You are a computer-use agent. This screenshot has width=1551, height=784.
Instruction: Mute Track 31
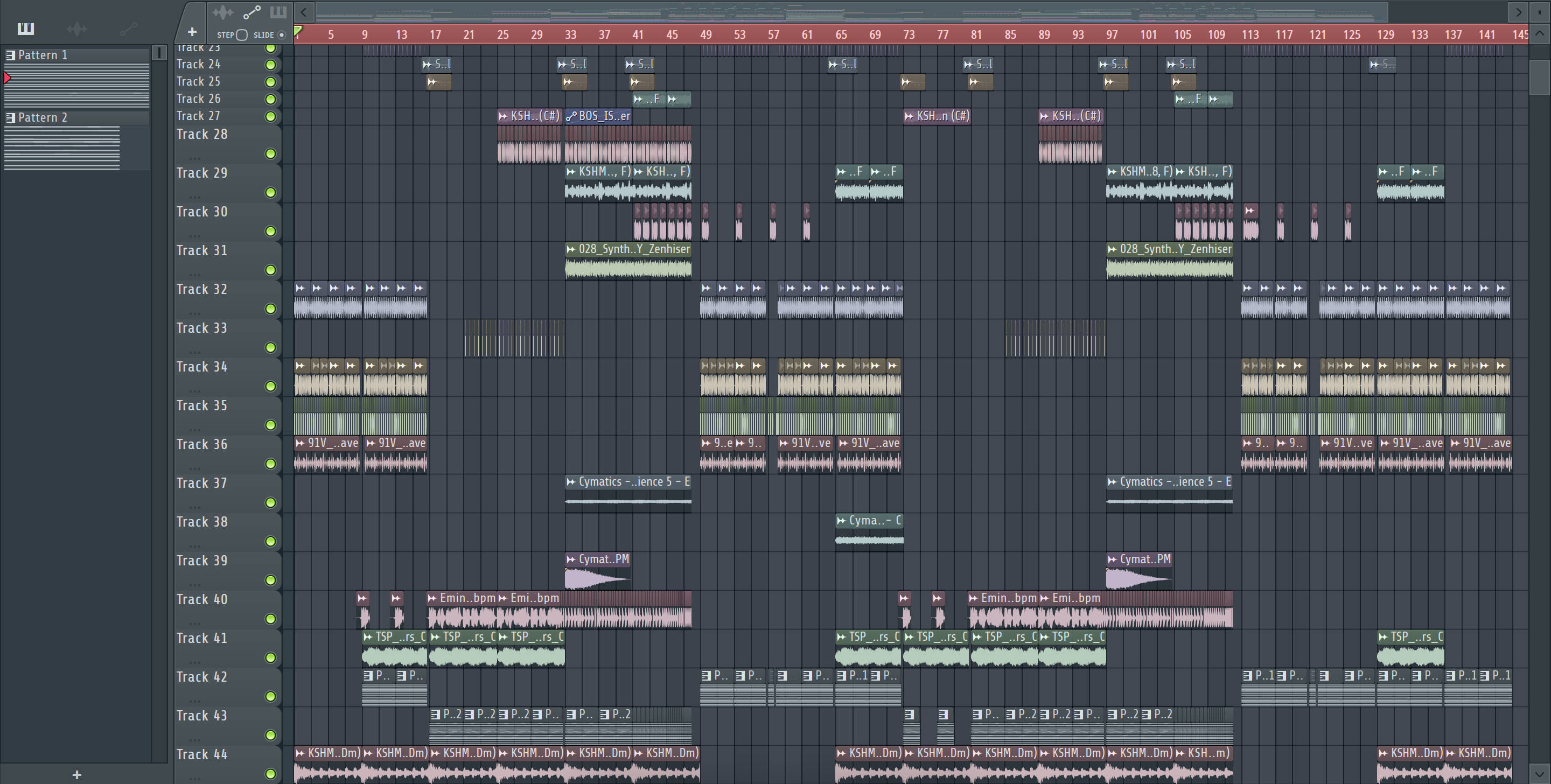coord(271,270)
